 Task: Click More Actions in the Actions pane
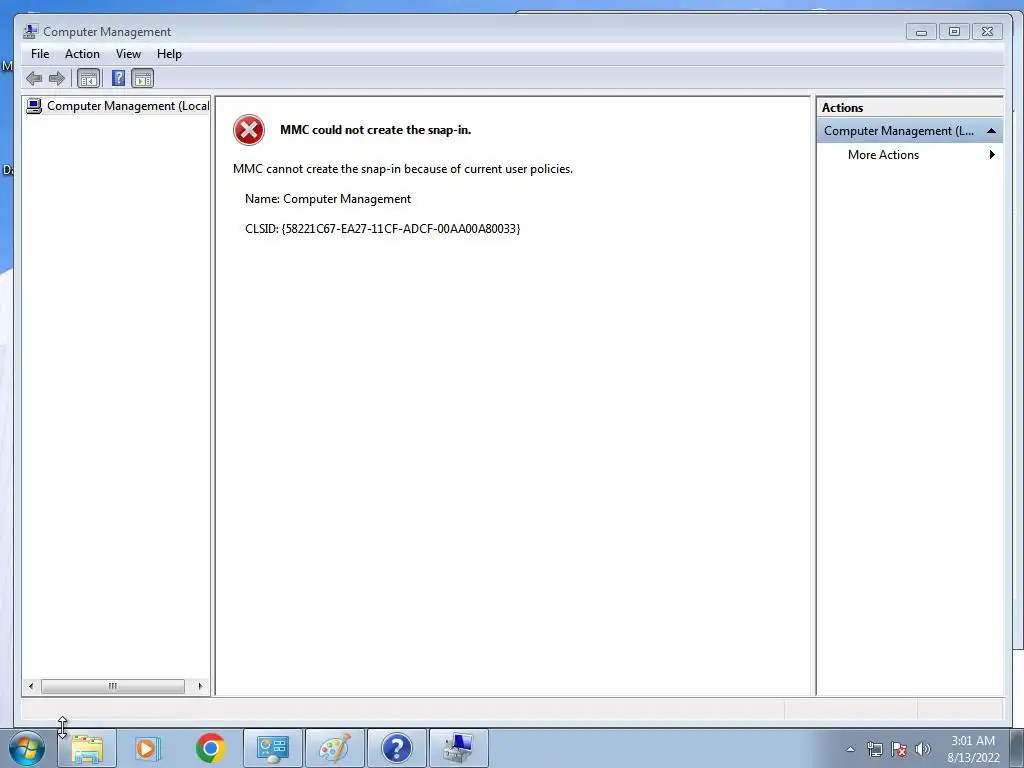click(883, 155)
